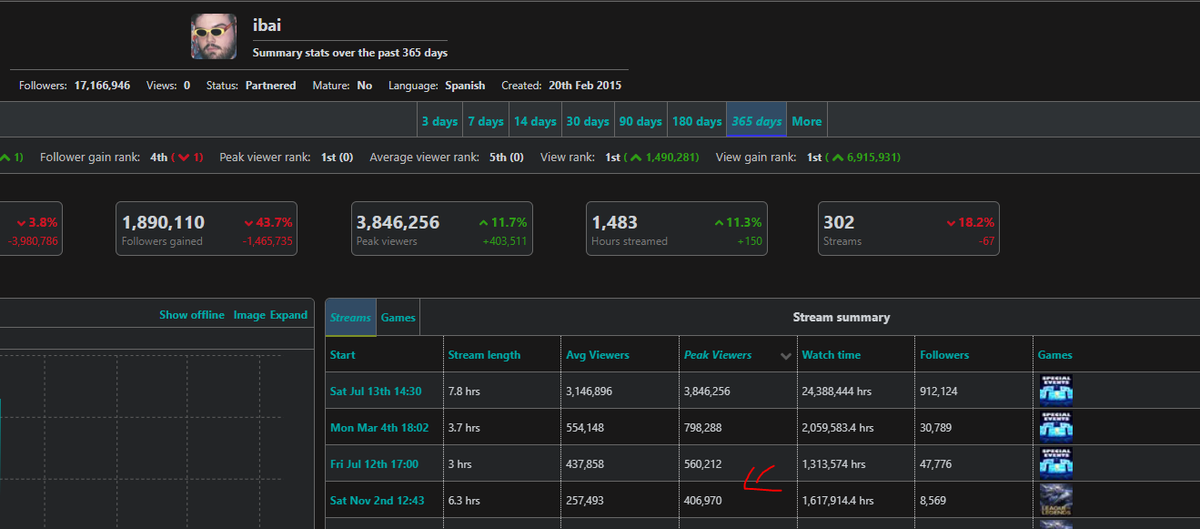The height and width of the screenshot is (529, 1200).
Task: Sort table by Avg Viewers column
Action: pos(597,355)
